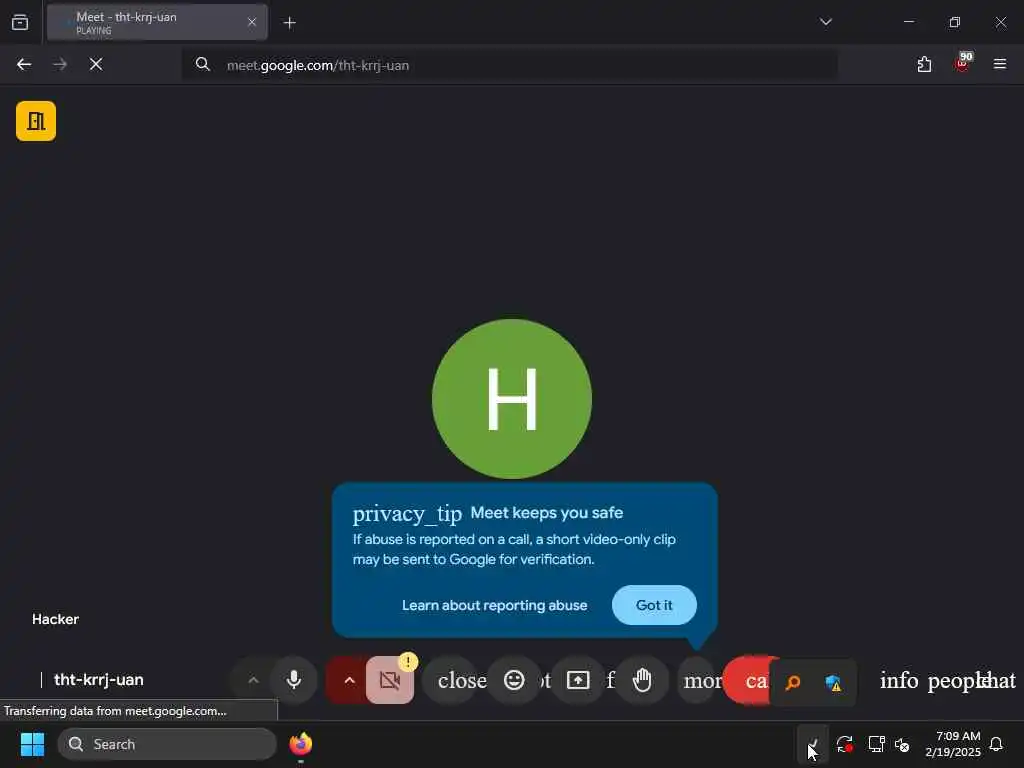The height and width of the screenshot is (768, 1024).
Task: Click the address bar URL field
Action: pos(509,65)
